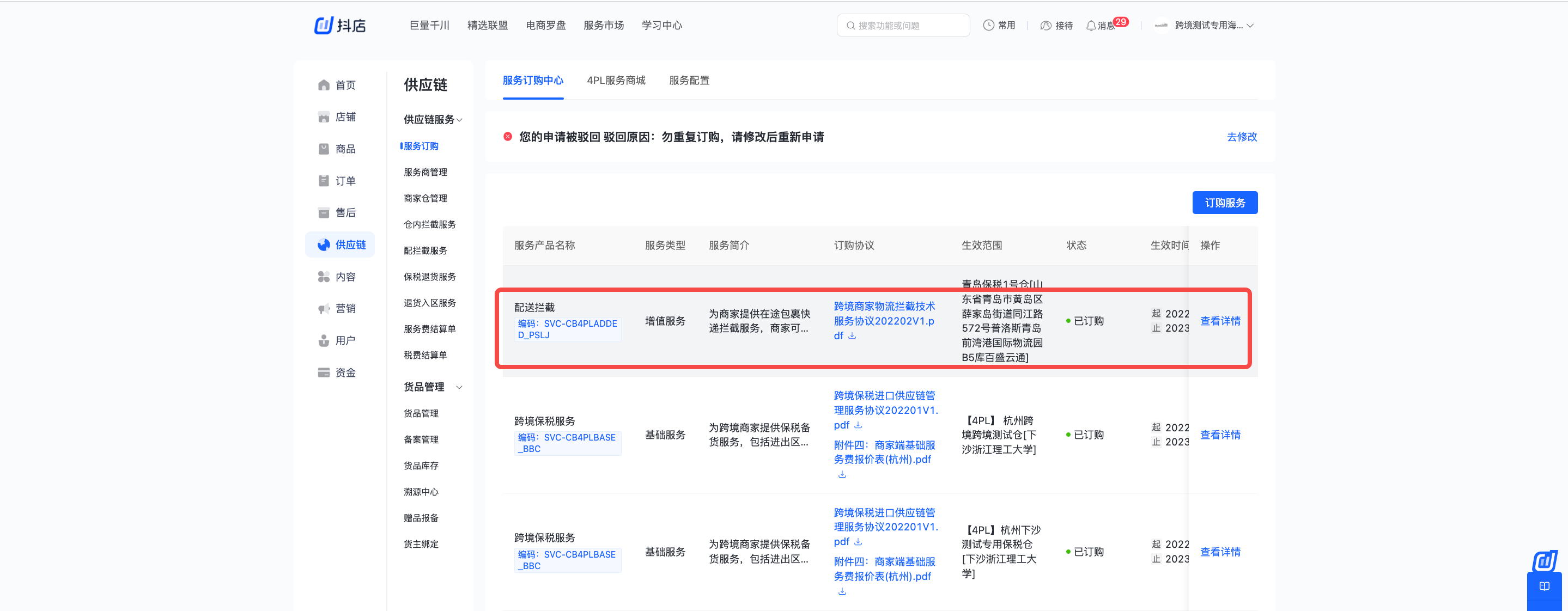The width and height of the screenshot is (1568, 611).
Task: Open the 跨境测试专用海 account dropdown
Action: [1214, 26]
